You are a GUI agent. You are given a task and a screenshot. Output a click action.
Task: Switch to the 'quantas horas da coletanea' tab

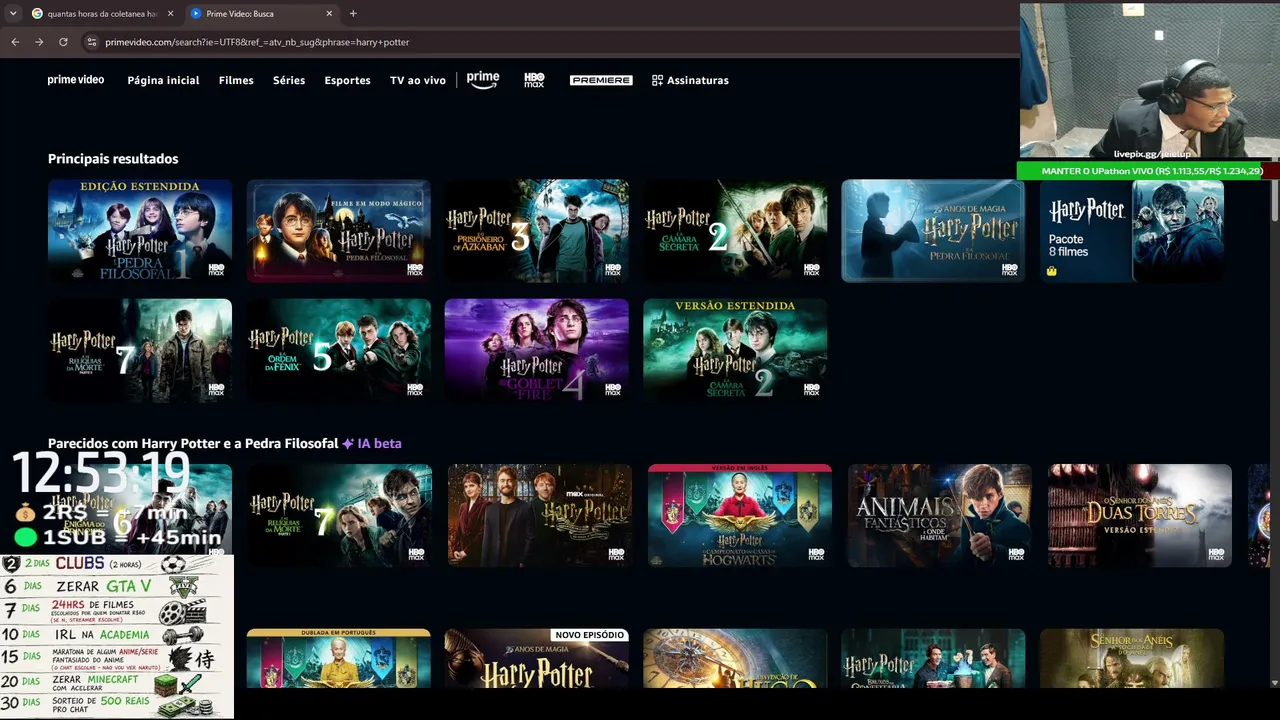102,14
